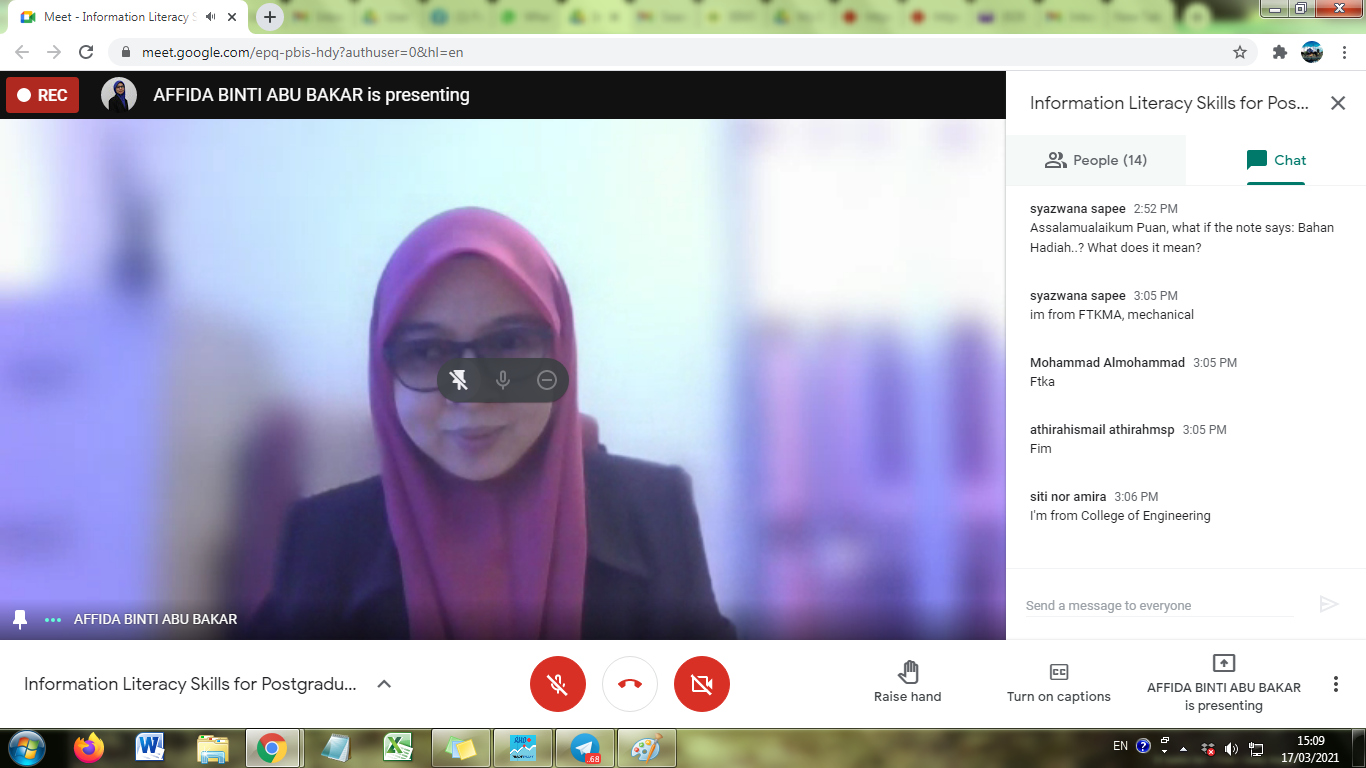Expand meeting details chevron next to title
Image resolution: width=1366 pixels, height=768 pixels.
click(384, 684)
